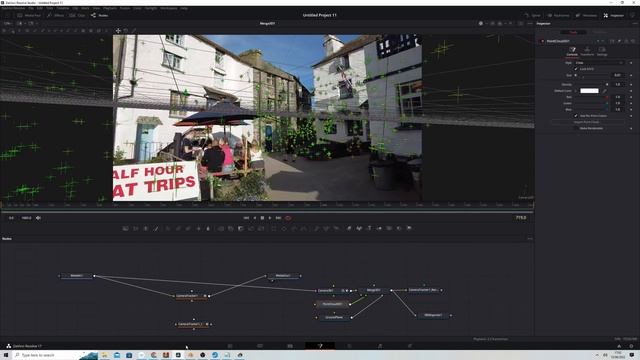Toggle the Effects panel button
The height and width of the screenshot is (360, 640).
[x=56, y=16]
